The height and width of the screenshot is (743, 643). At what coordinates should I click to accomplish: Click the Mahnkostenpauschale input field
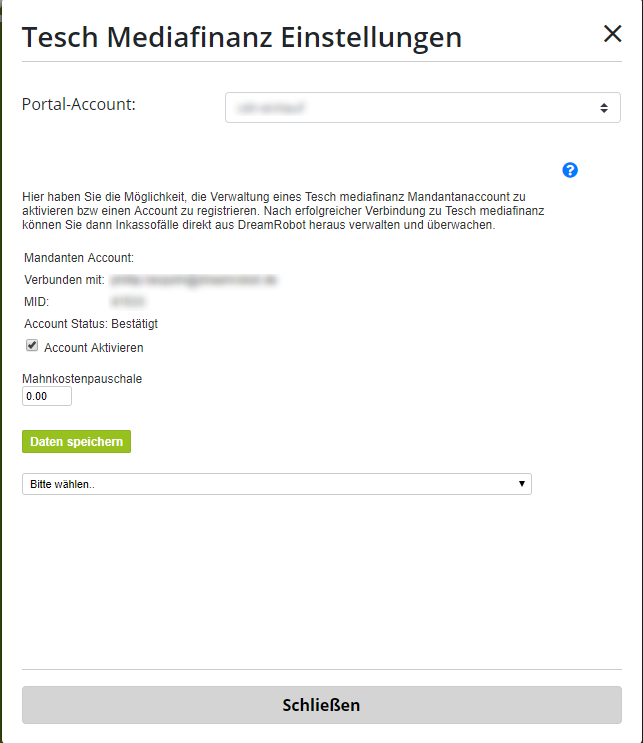[x=47, y=396]
